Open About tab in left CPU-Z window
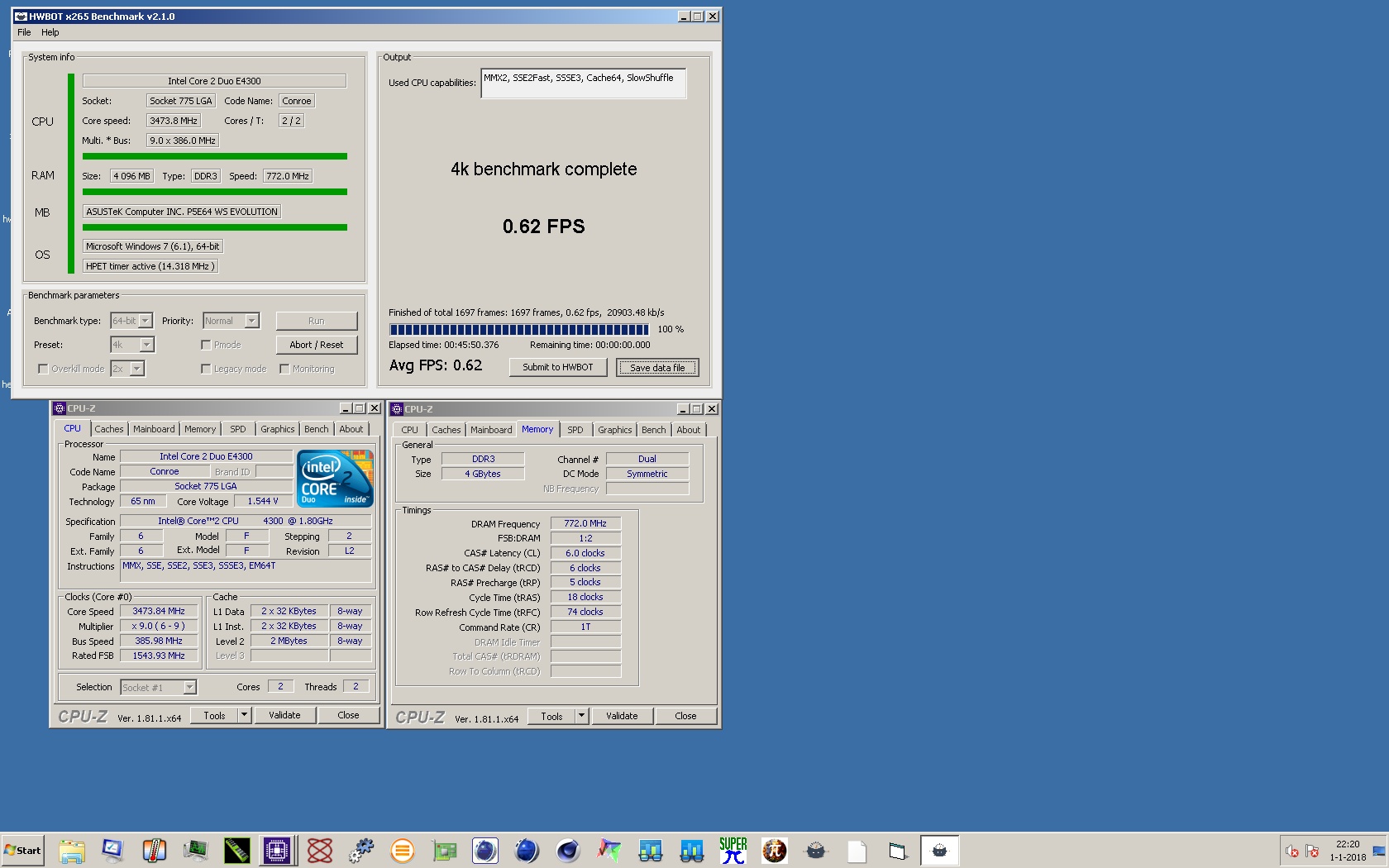 click(x=351, y=429)
